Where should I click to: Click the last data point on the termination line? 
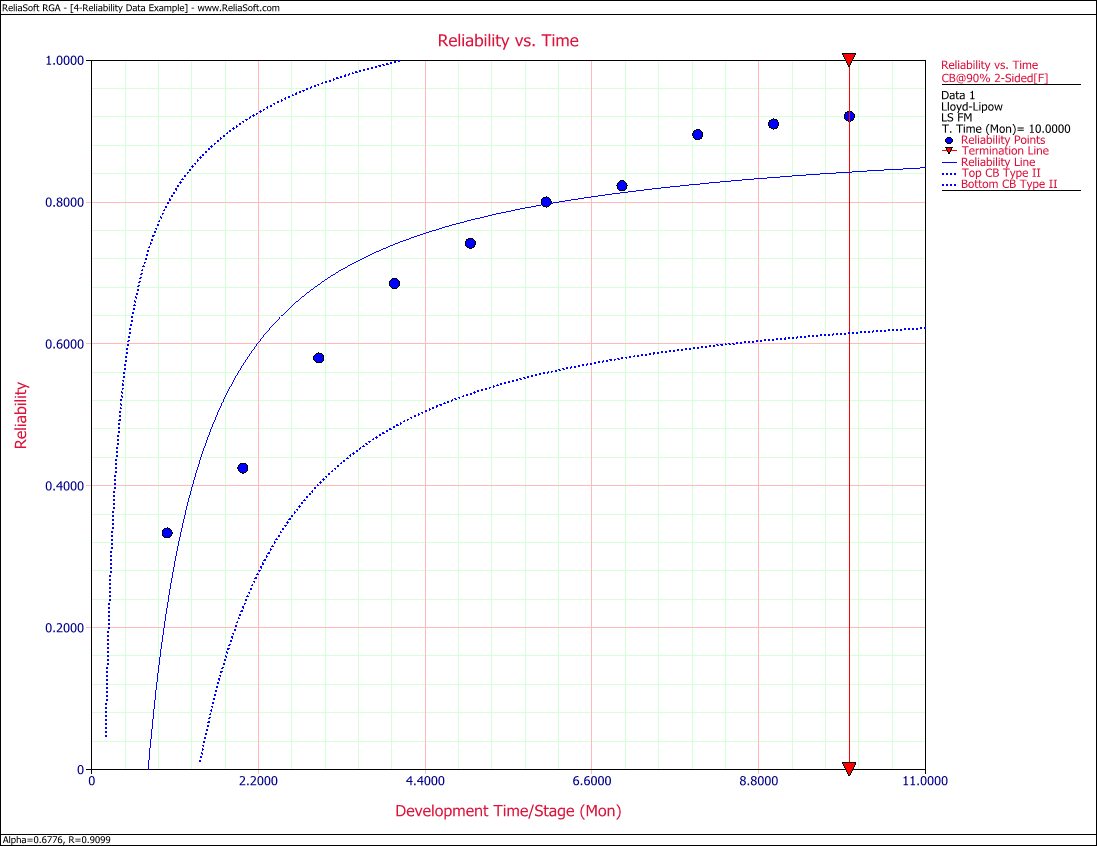pyautogui.click(x=849, y=116)
